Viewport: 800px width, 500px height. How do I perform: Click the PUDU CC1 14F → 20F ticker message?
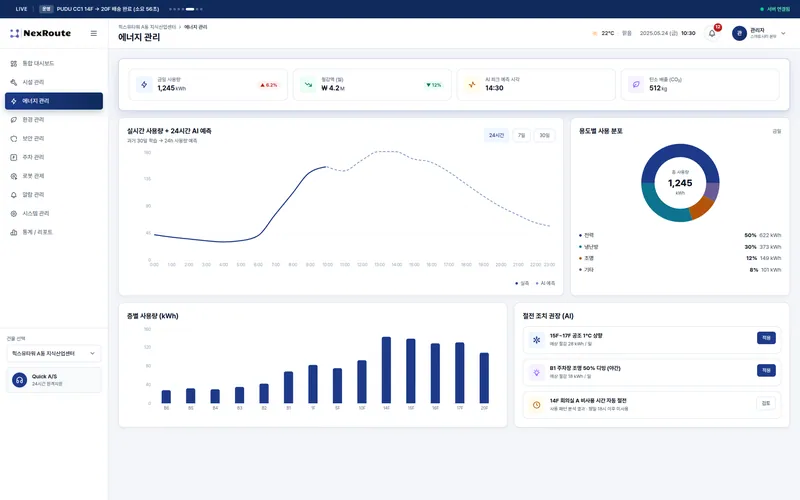tap(108, 9)
